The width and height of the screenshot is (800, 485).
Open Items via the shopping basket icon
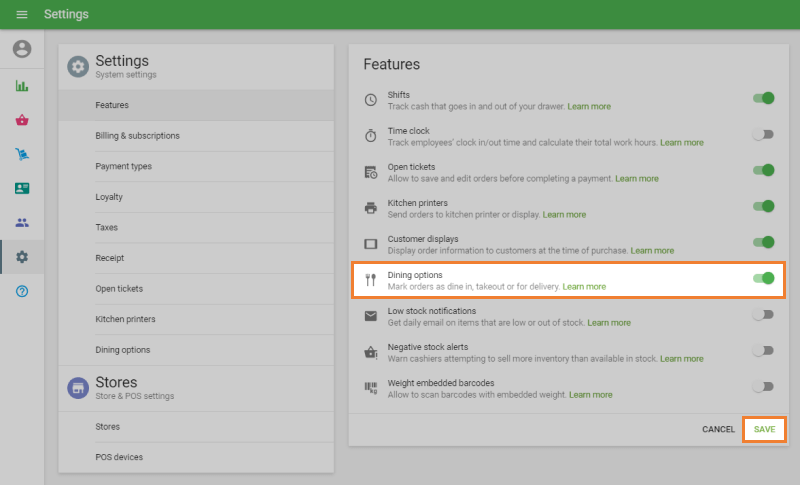[22, 120]
